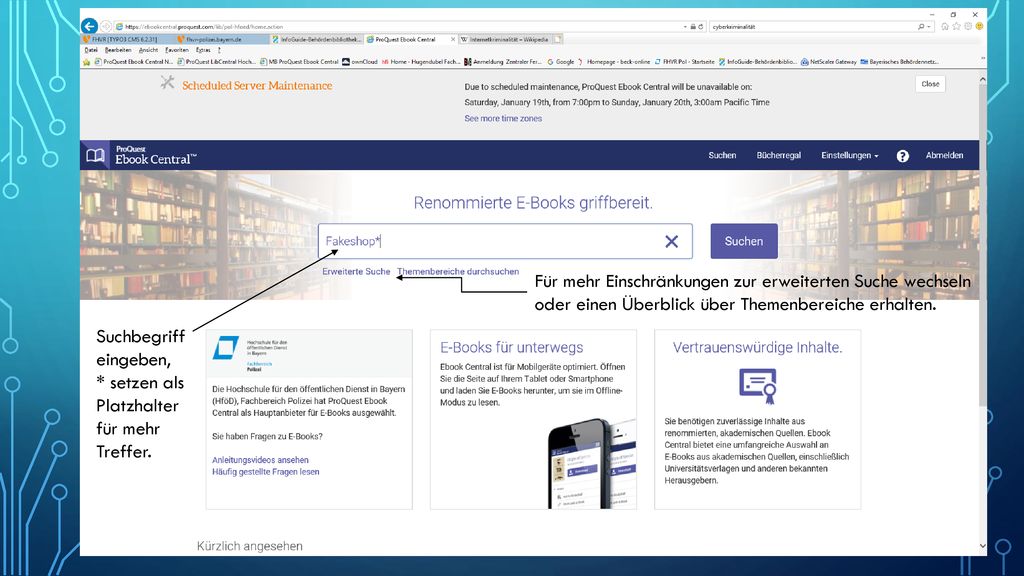Open the Bayerisches Behördennetz bookmark
Viewport: 1024px width, 576px height.
click(899, 62)
